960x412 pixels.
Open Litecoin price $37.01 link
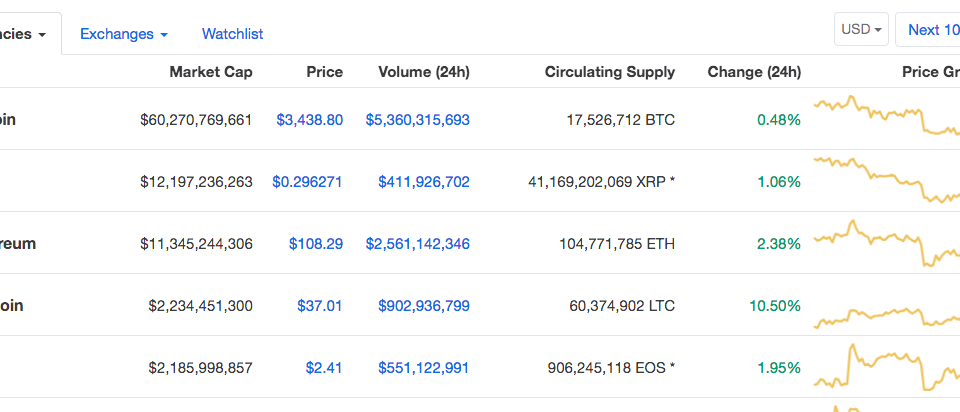click(320, 305)
